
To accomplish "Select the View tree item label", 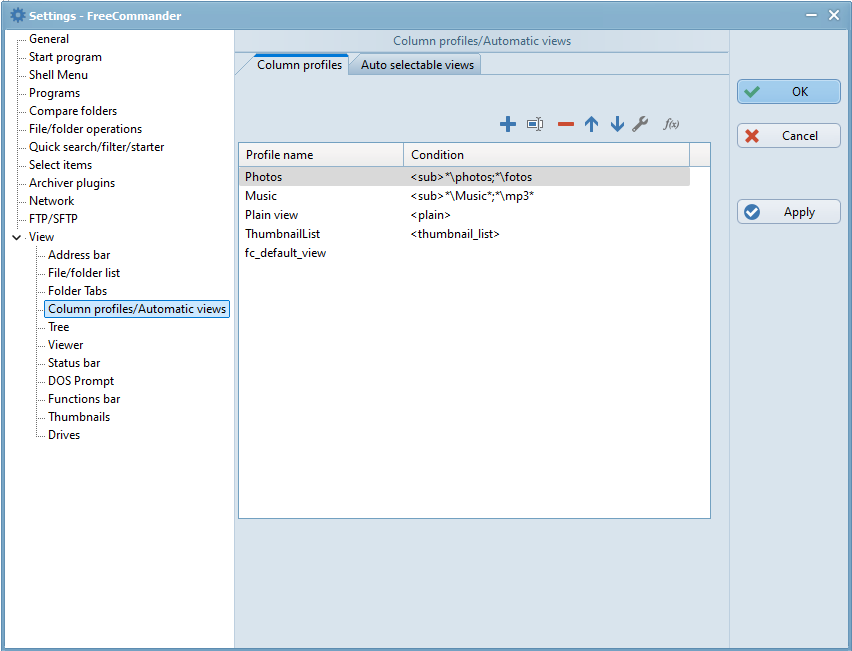I will coord(41,237).
